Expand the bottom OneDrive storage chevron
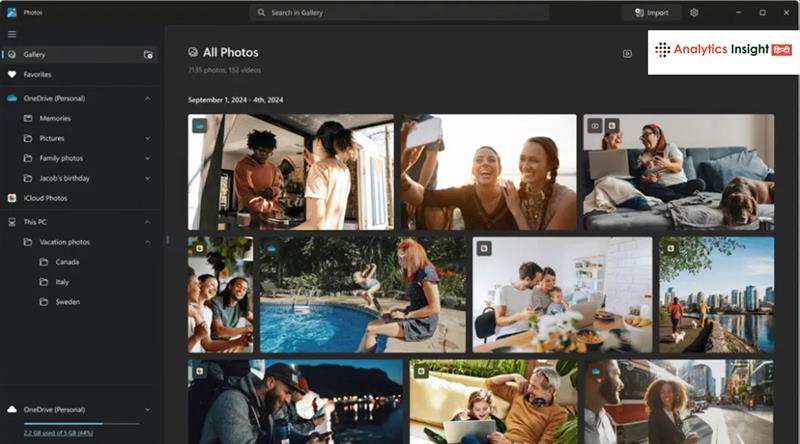This screenshot has height=444, width=800. click(x=147, y=409)
